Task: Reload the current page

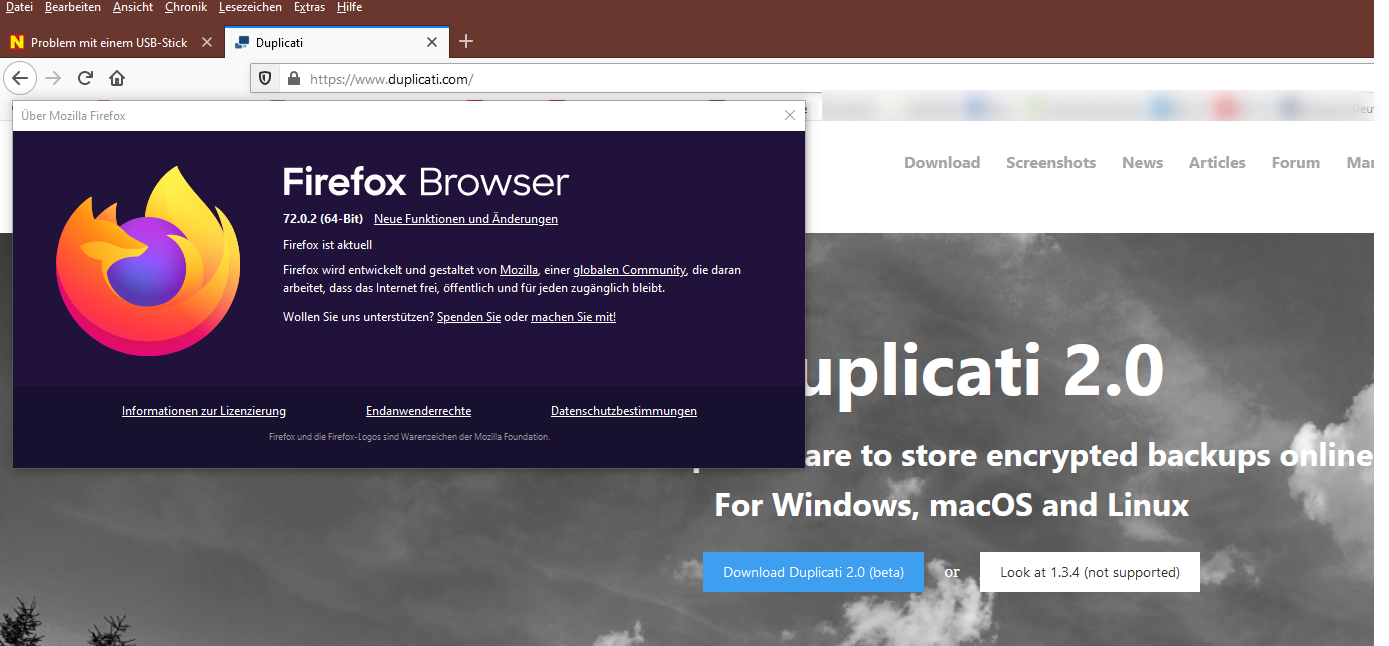Action: click(x=86, y=78)
